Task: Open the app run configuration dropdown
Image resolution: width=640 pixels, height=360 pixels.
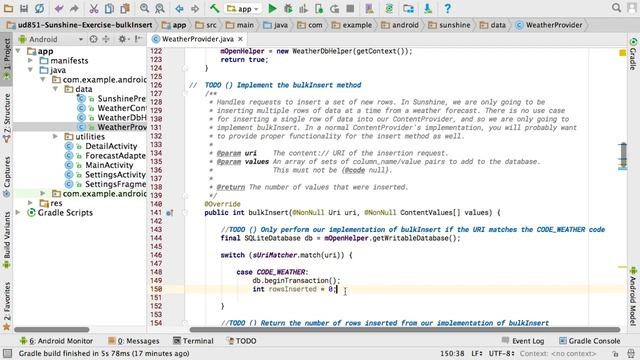Action: (243, 8)
